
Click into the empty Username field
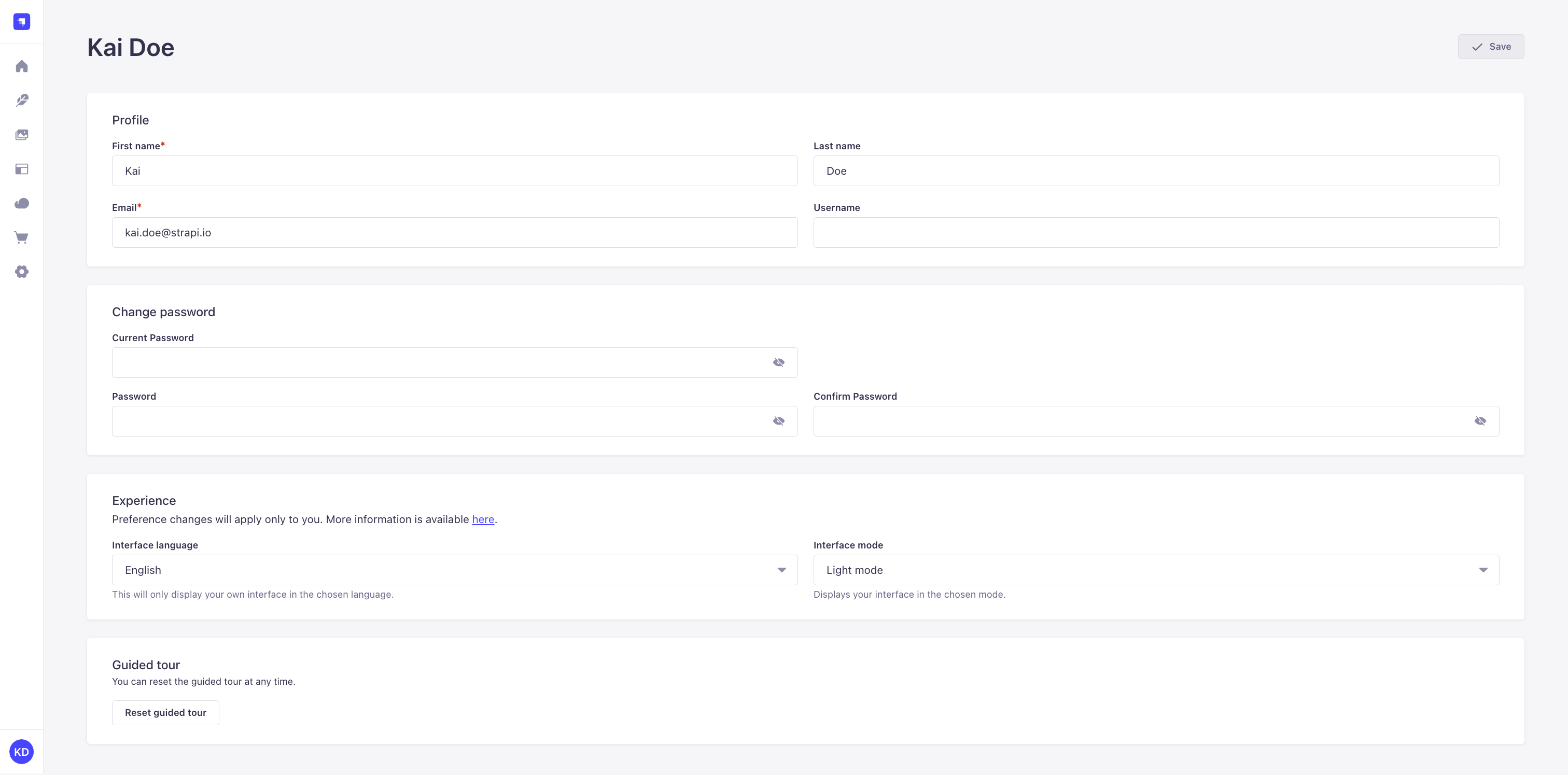pyautogui.click(x=1155, y=232)
